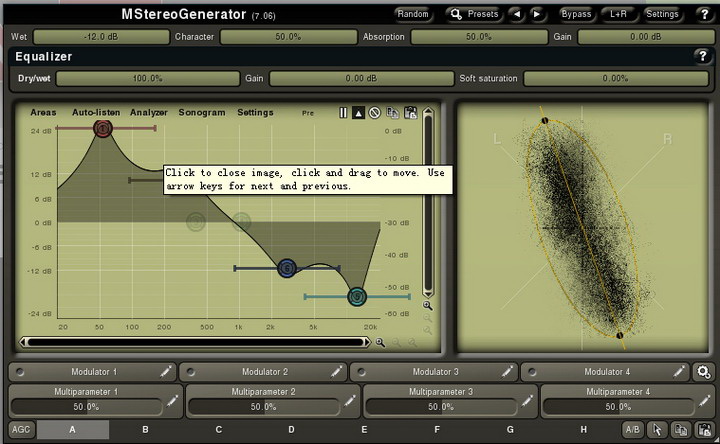Edit Multiparameter 1 with pencil icon
Image resolution: width=720 pixels, height=444 pixels.
pyautogui.click(x=173, y=401)
